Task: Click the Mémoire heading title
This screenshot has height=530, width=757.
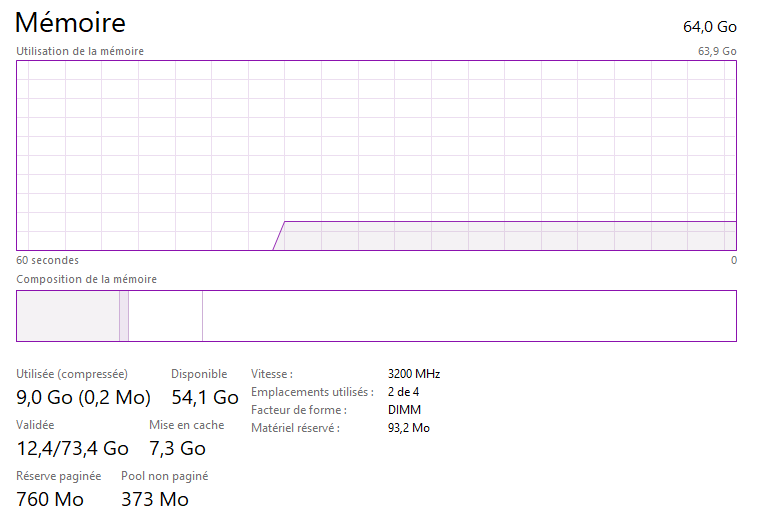Action: coord(70,22)
